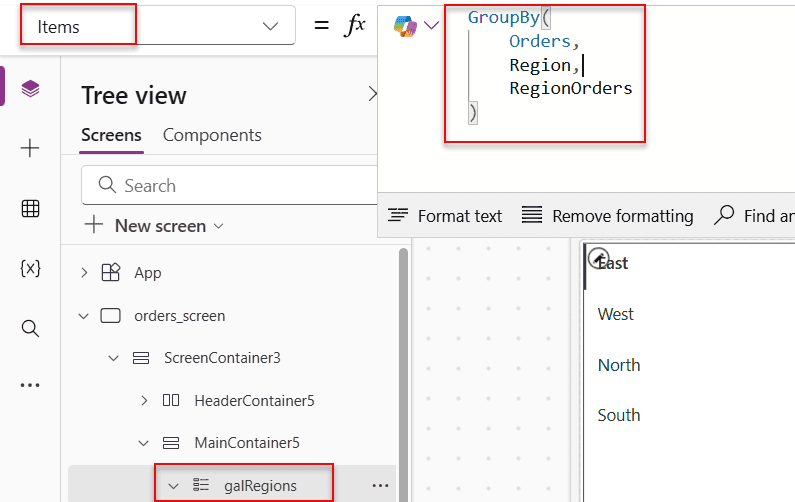Click the orders_screen screen icon
795x502 pixels.
coord(111,316)
